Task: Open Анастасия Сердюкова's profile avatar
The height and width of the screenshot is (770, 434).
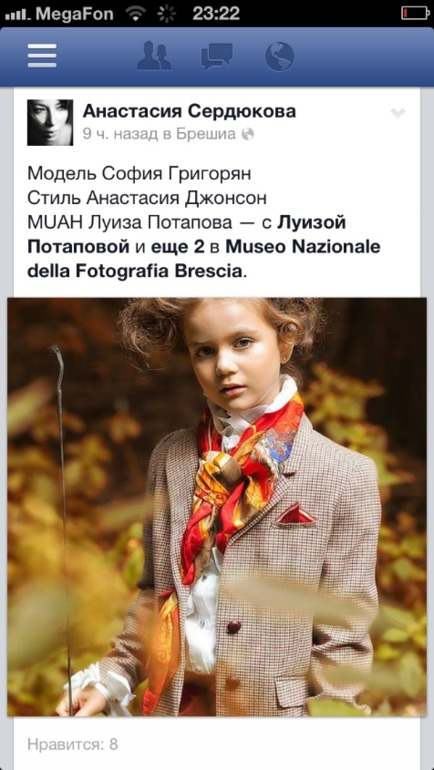Action: pyautogui.click(x=50, y=122)
